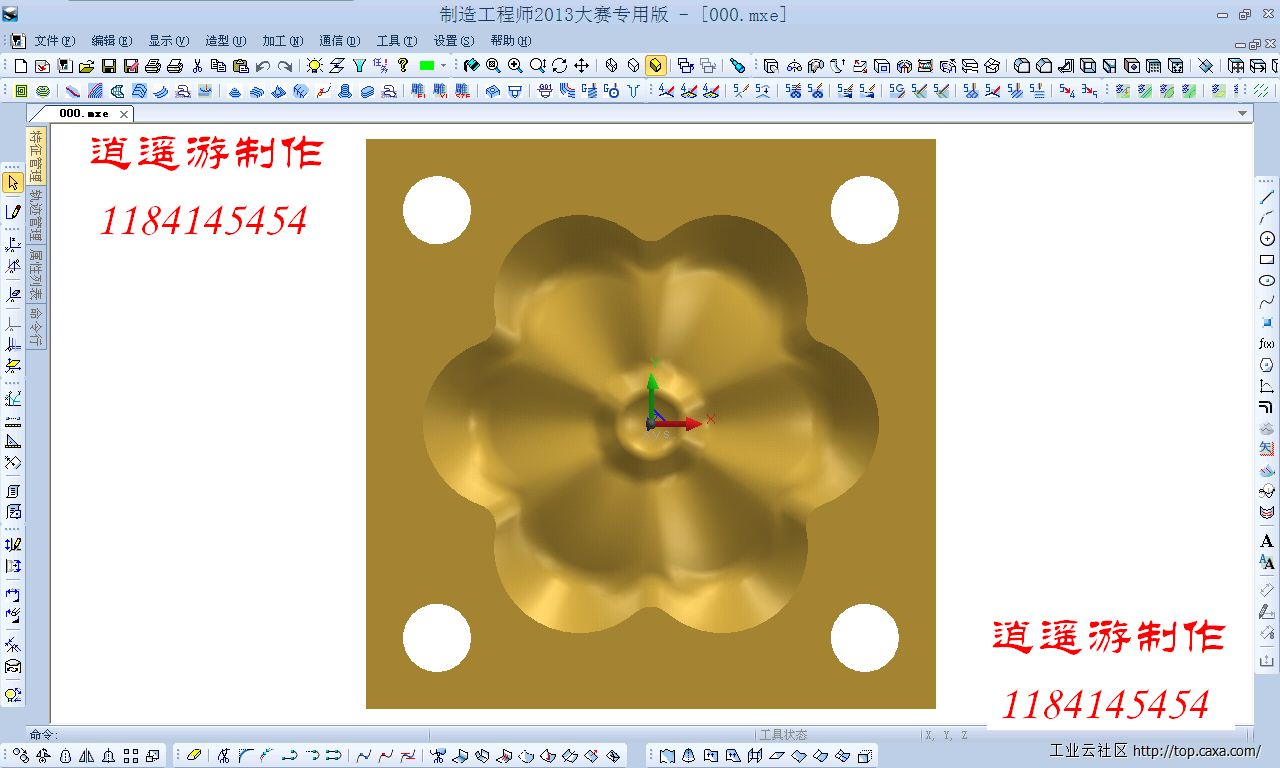Select the pan view four-arrow icon

(581, 66)
